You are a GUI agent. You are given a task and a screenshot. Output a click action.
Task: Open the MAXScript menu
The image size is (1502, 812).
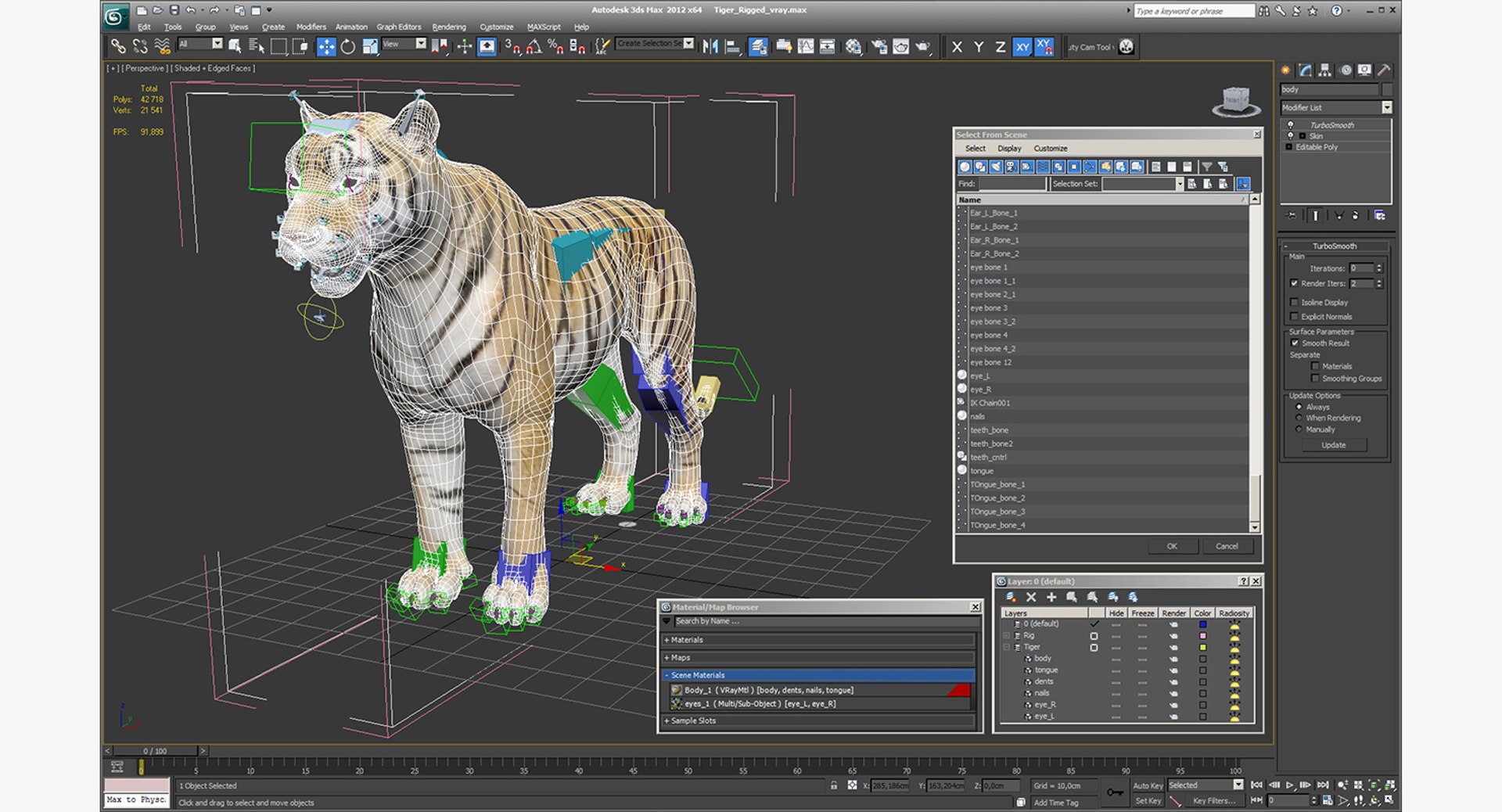[543, 27]
